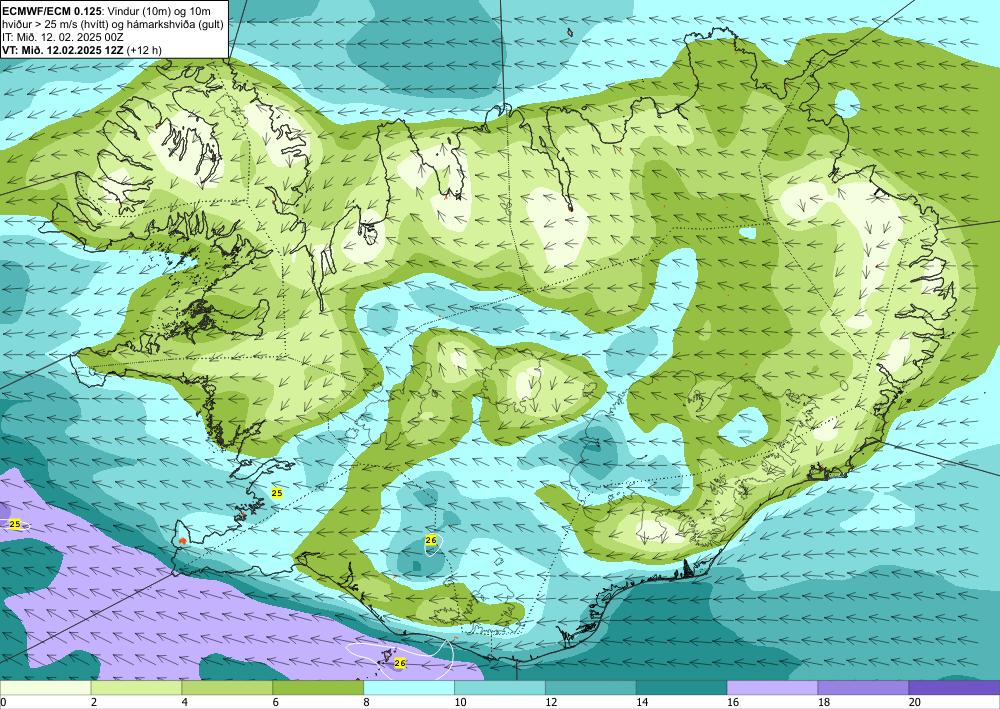The height and width of the screenshot is (709, 1000).
Task: Select the light green 2–4 legend swatch
Action: click(x=136, y=688)
